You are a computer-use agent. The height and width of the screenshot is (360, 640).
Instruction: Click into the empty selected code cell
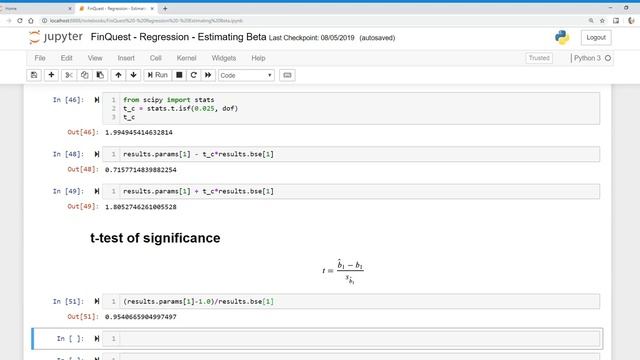pyautogui.click(x=359, y=339)
